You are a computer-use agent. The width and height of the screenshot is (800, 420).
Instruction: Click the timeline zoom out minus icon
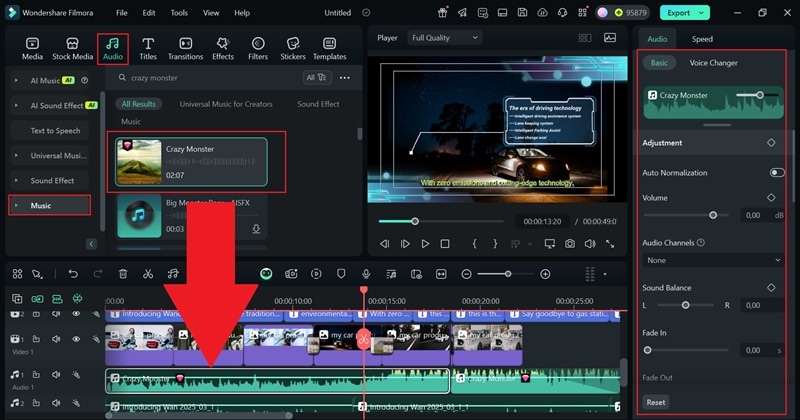click(466, 274)
